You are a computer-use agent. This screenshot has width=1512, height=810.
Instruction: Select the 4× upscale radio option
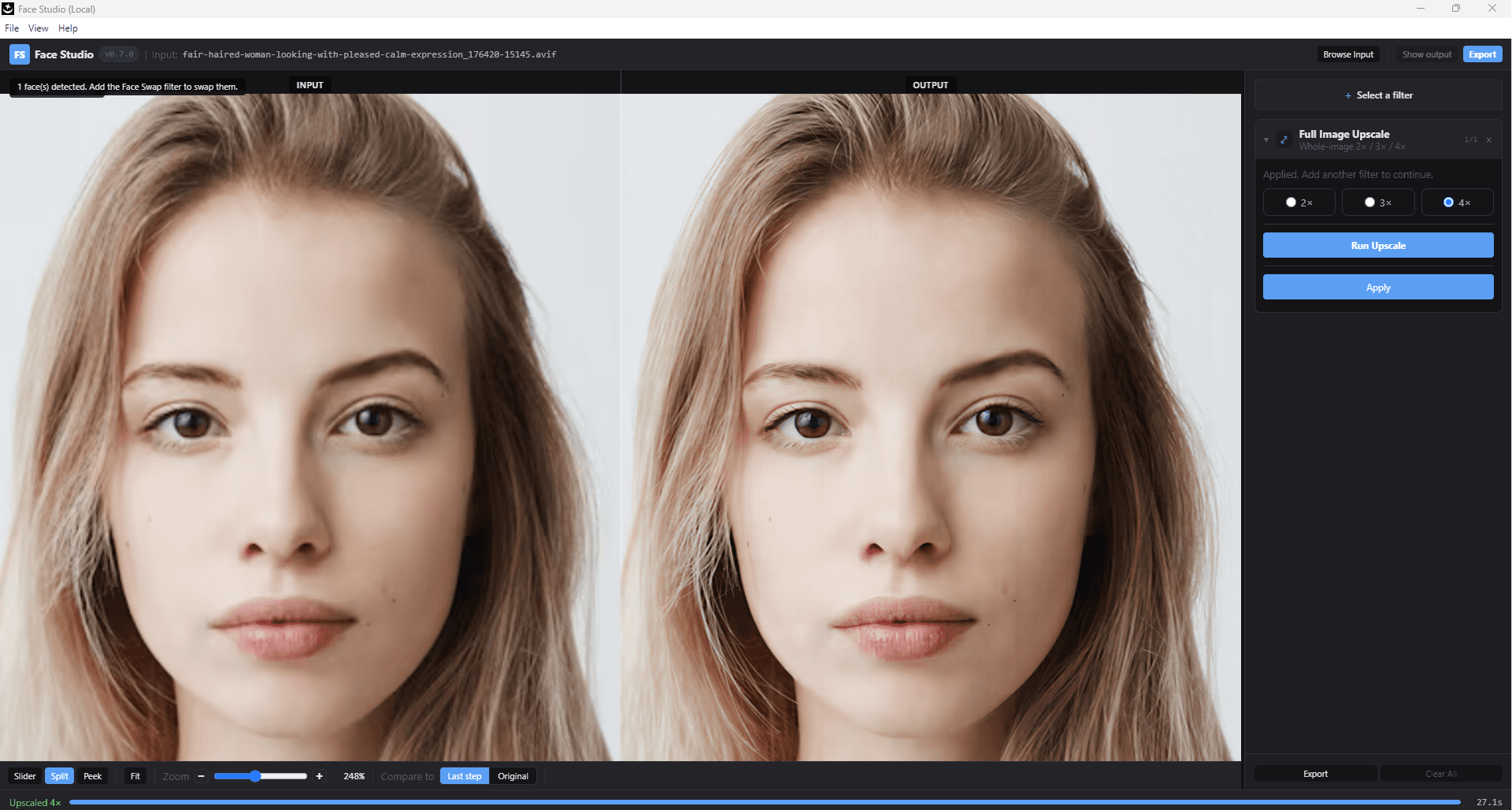click(1457, 202)
